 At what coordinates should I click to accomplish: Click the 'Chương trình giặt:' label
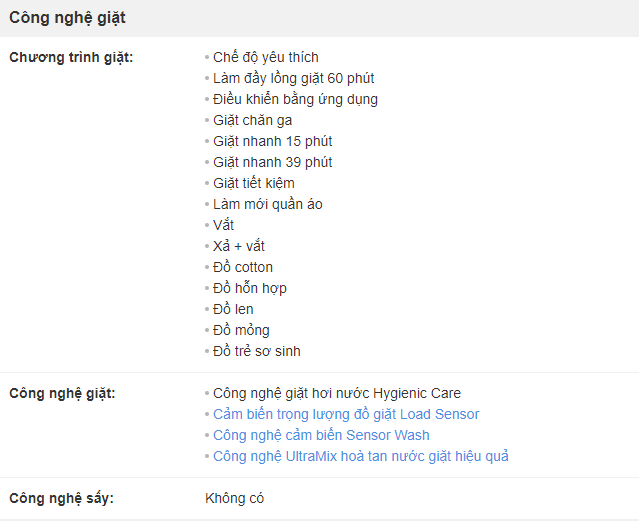tap(71, 57)
